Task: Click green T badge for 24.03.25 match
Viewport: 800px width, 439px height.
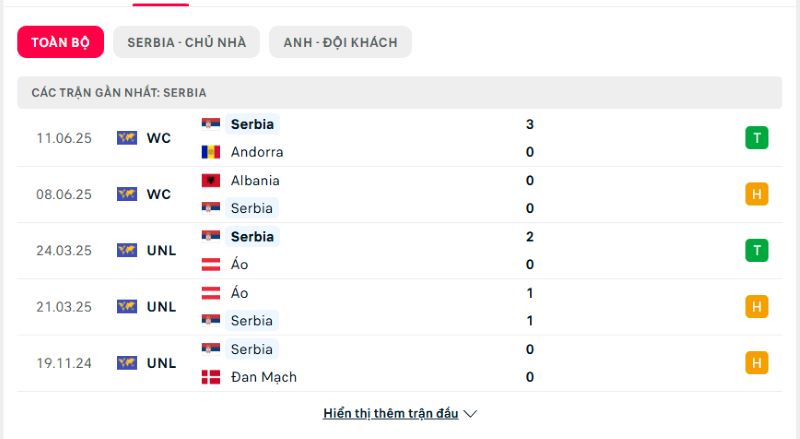Action: tap(757, 250)
